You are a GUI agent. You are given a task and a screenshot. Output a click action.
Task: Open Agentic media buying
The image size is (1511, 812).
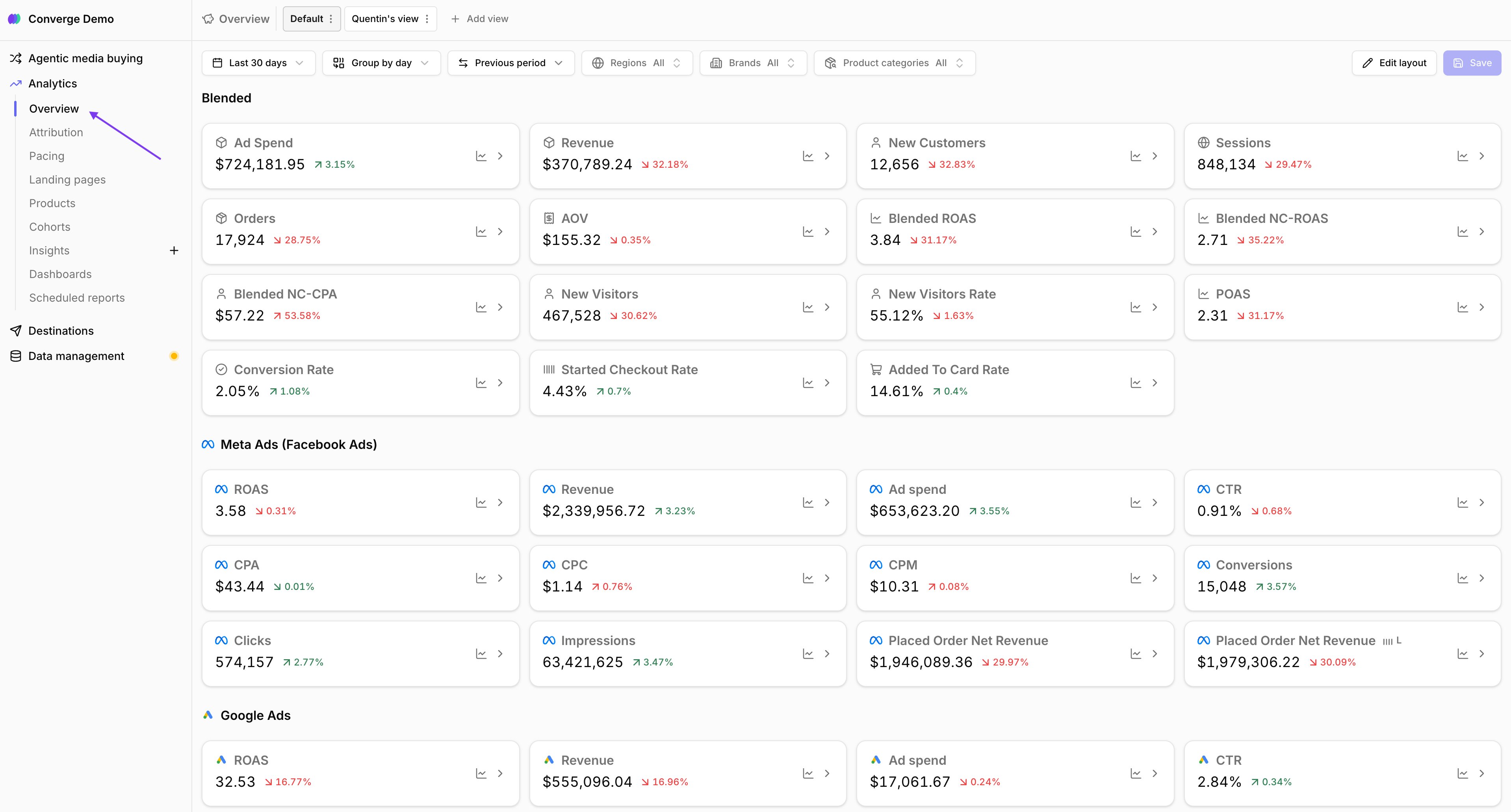[85, 58]
